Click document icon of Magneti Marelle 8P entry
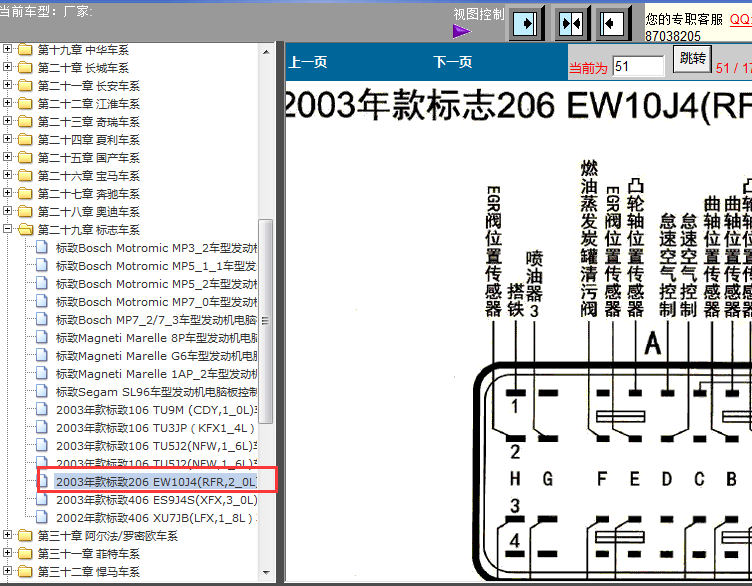752x586 pixels. (x=42, y=337)
